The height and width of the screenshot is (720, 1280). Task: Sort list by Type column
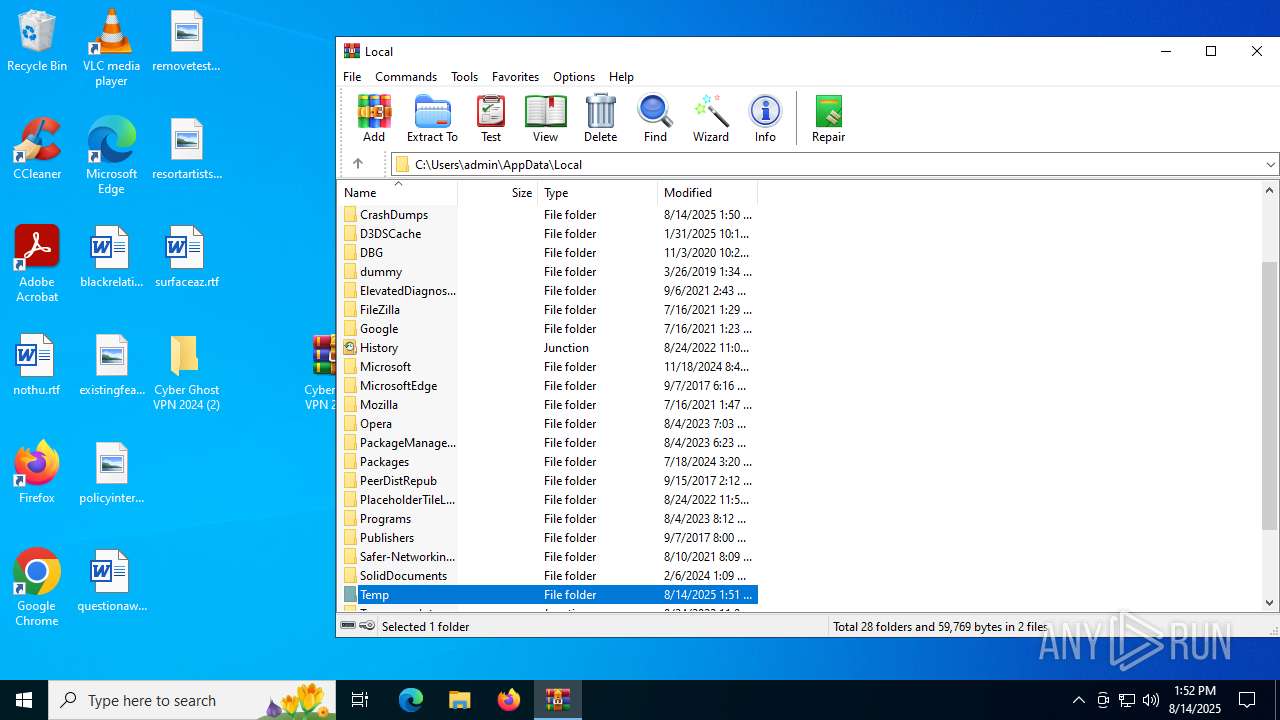point(598,193)
